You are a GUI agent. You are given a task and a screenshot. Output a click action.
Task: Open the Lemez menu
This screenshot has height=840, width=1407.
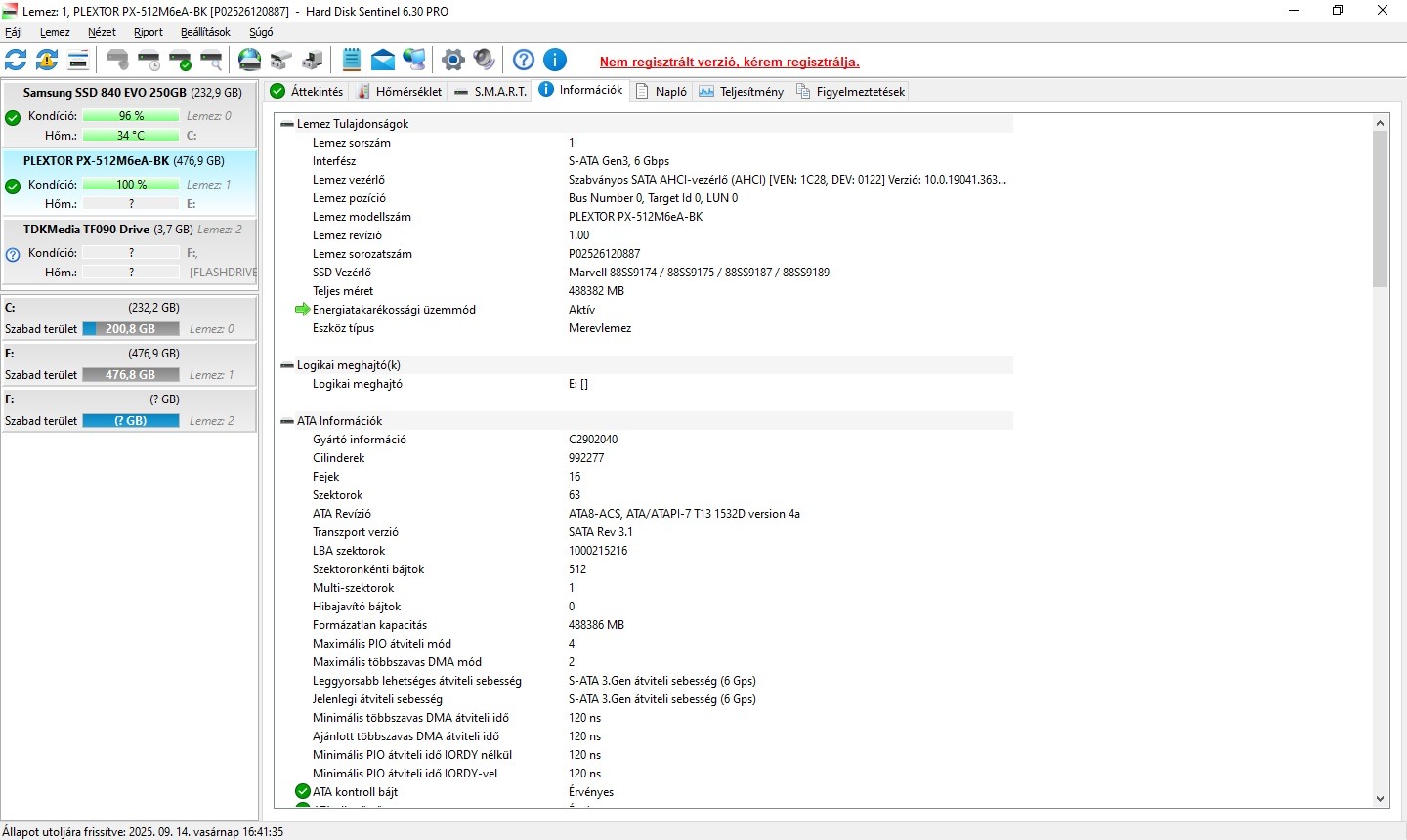point(55,32)
